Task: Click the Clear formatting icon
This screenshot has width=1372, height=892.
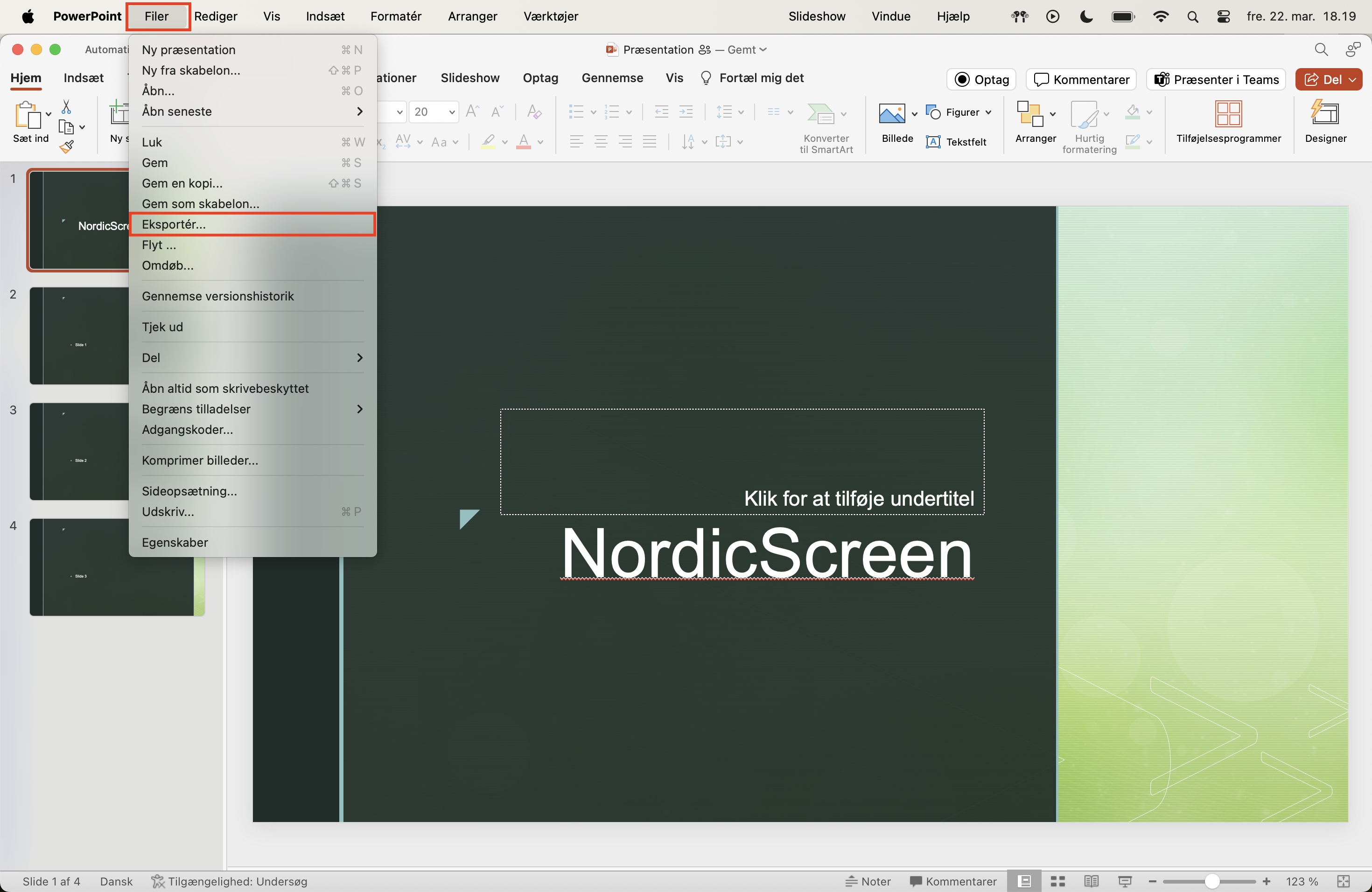Action: (x=534, y=111)
